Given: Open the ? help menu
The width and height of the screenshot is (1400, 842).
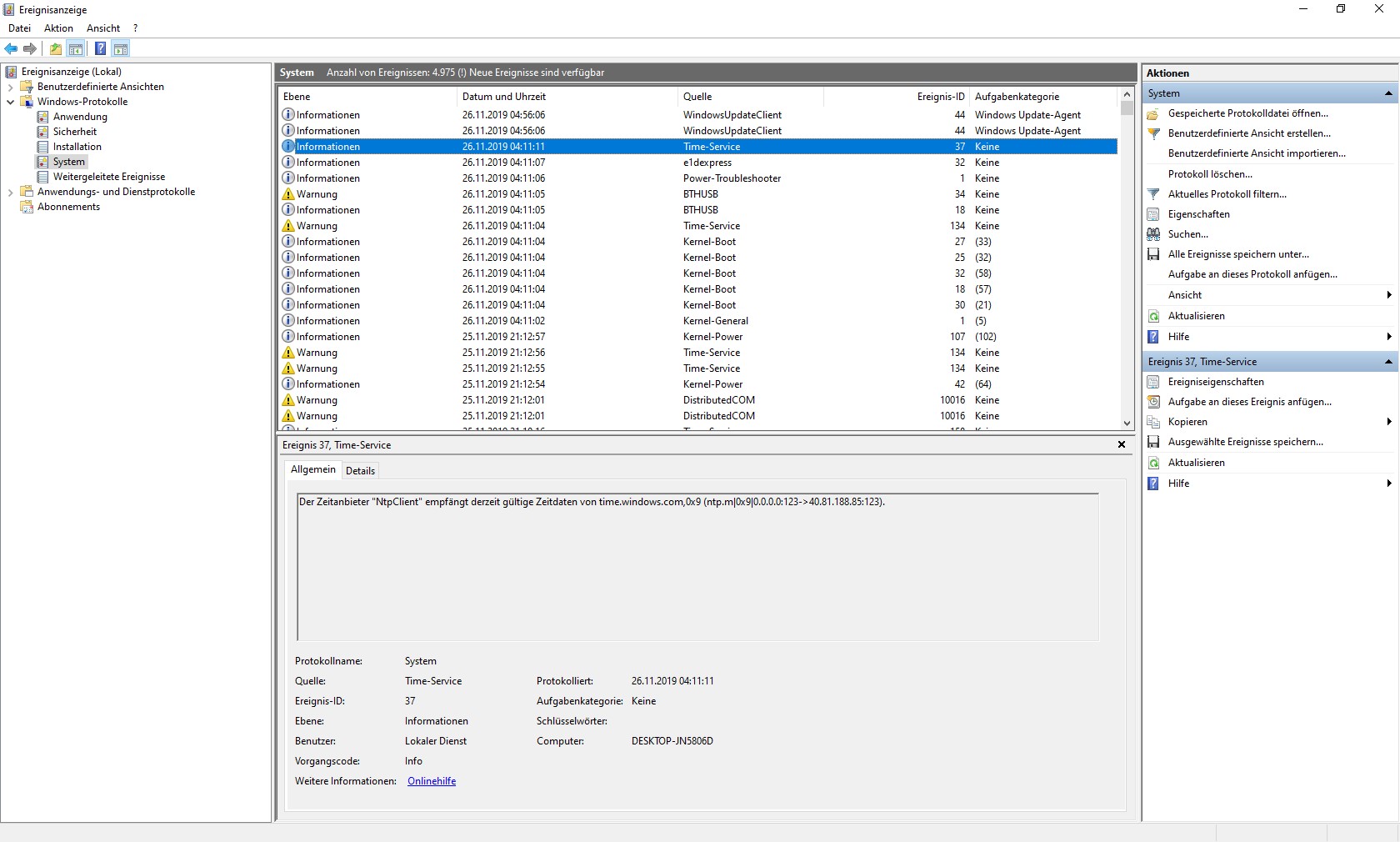Looking at the screenshot, I should pyautogui.click(x=136, y=28).
